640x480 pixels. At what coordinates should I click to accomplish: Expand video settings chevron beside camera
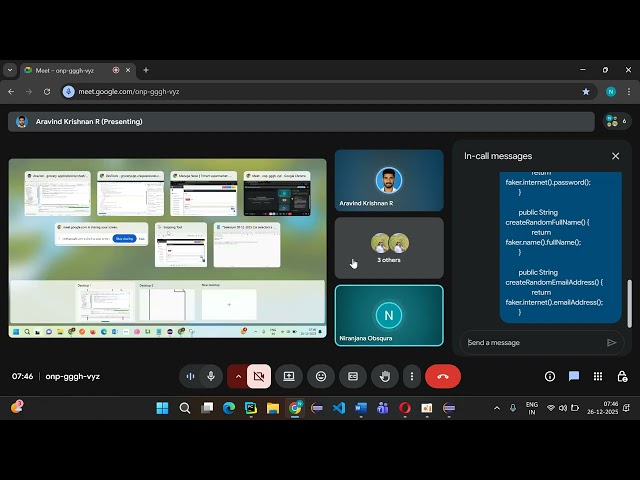[238, 376]
